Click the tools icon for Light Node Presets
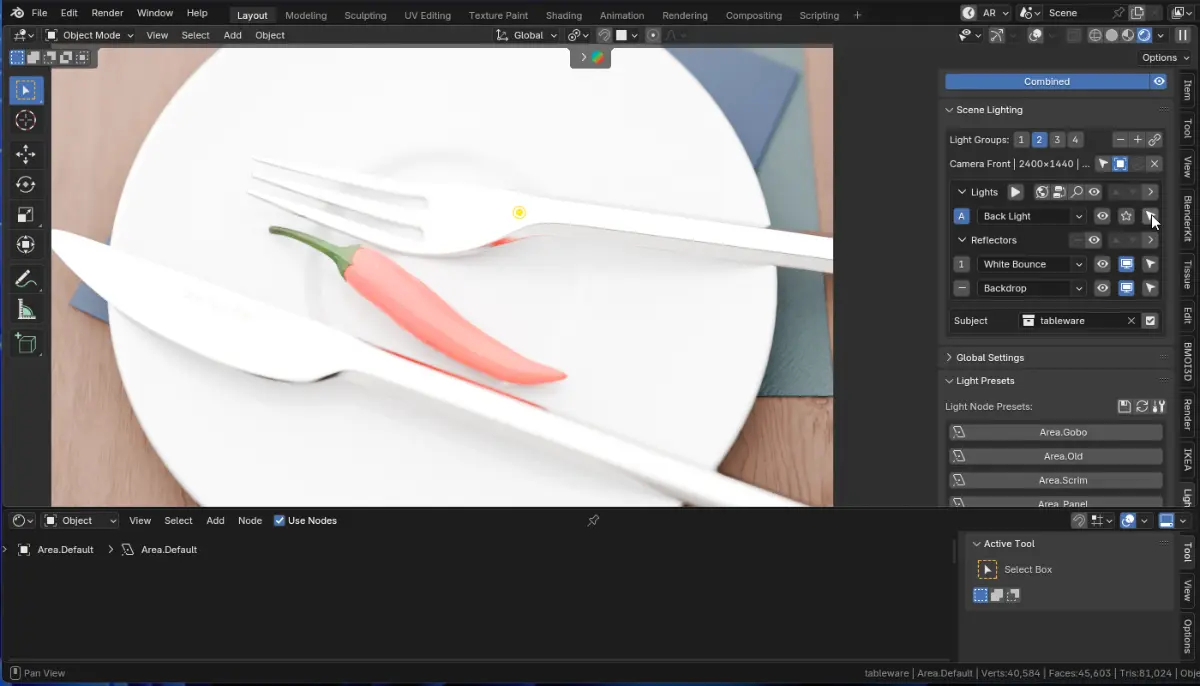1200x686 pixels. [1158, 406]
